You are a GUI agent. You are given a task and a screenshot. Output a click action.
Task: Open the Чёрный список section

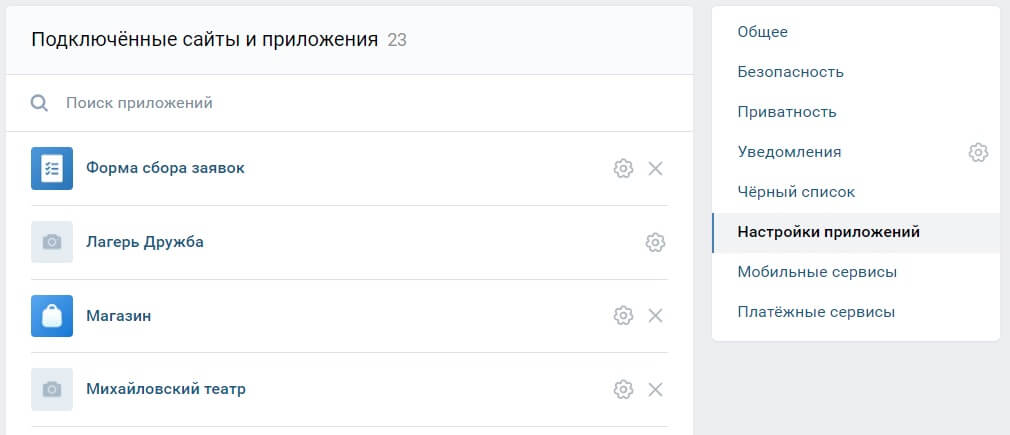[796, 192]
